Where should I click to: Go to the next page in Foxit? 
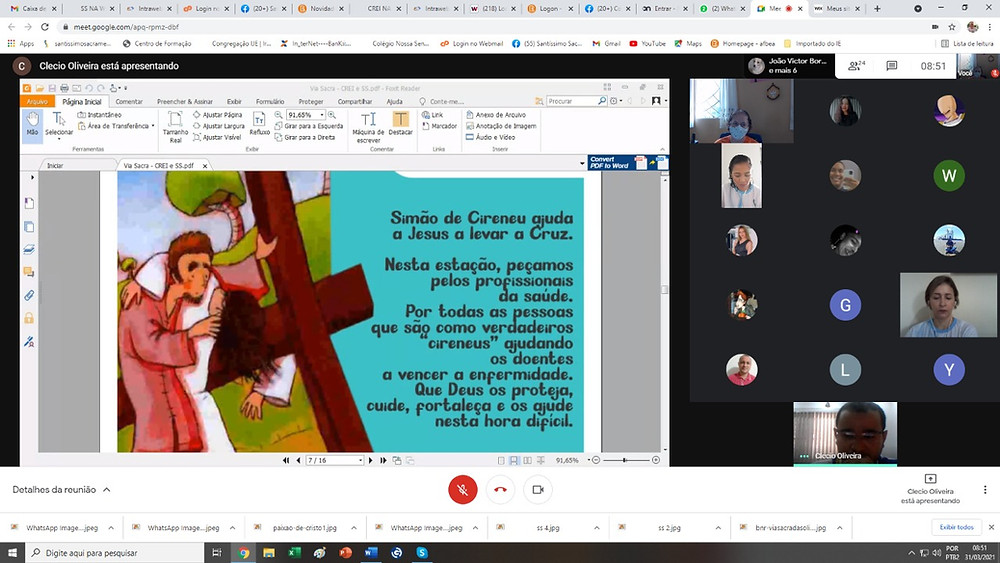(x=371, y=460)
